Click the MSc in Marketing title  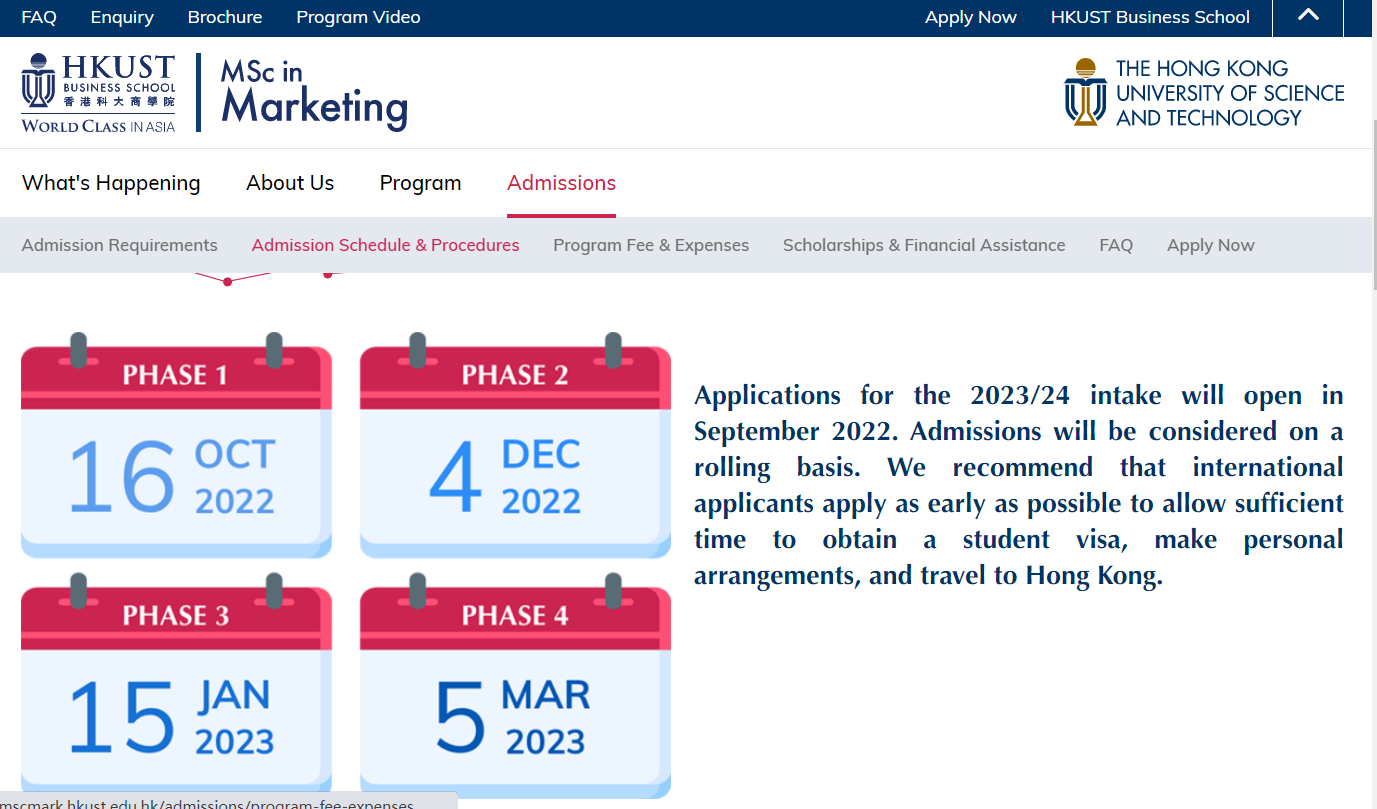(314, 93)
